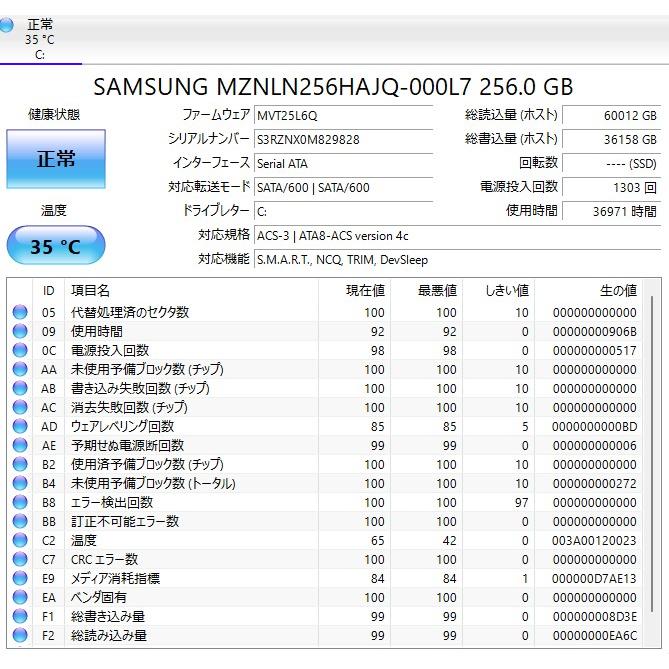Select ベンダ固有 row name
The height and width of the screenshot is (669, 669).
[x=99, y=597]
